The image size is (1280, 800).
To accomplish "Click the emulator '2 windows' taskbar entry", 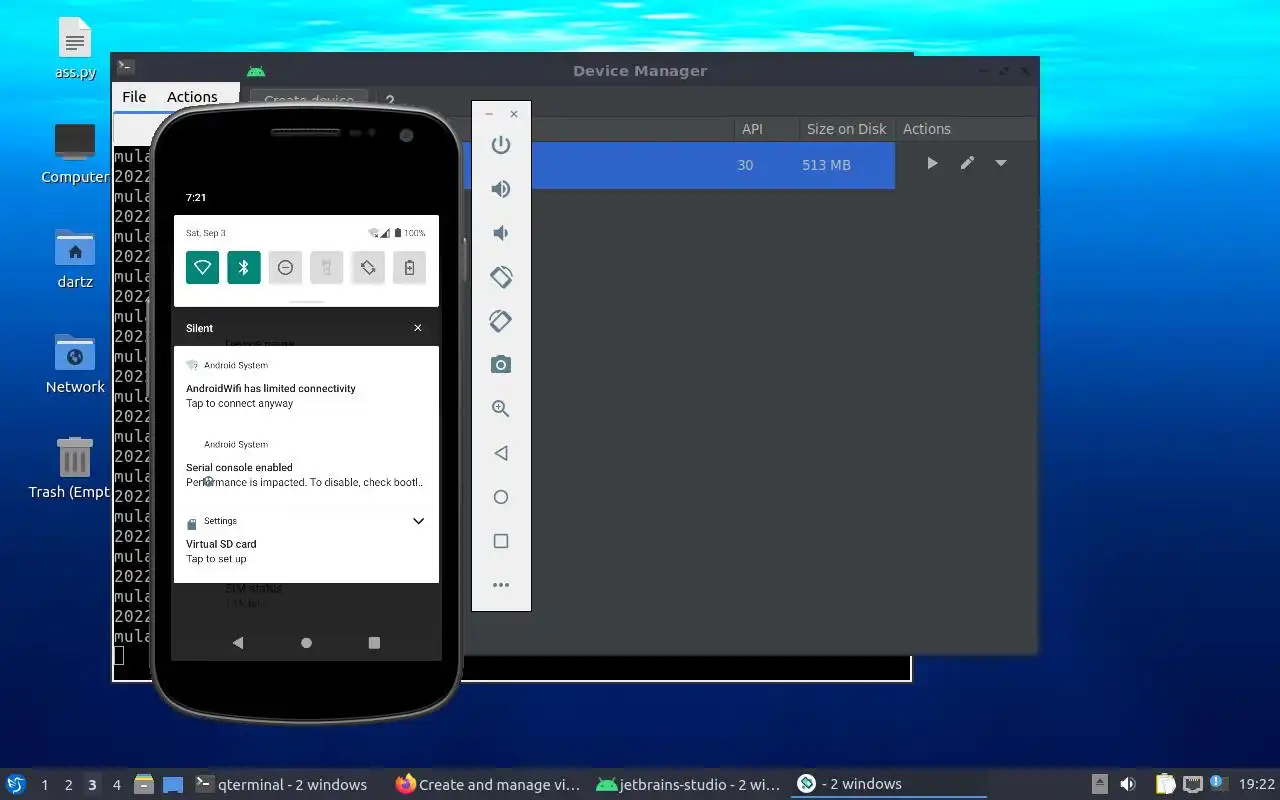I will (x=887, y=784).
